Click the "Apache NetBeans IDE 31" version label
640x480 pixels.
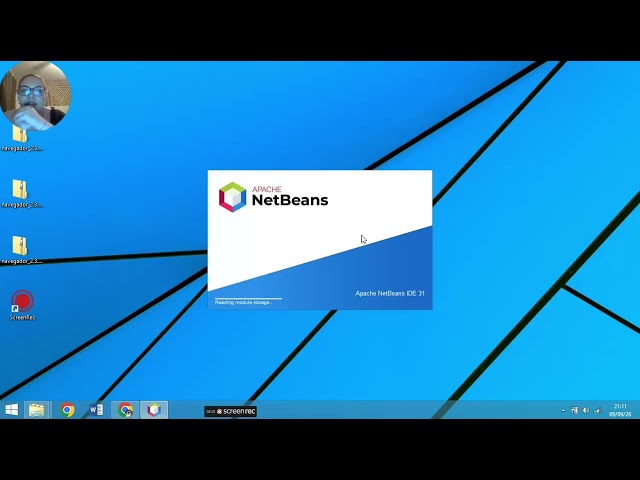(390, 293)
